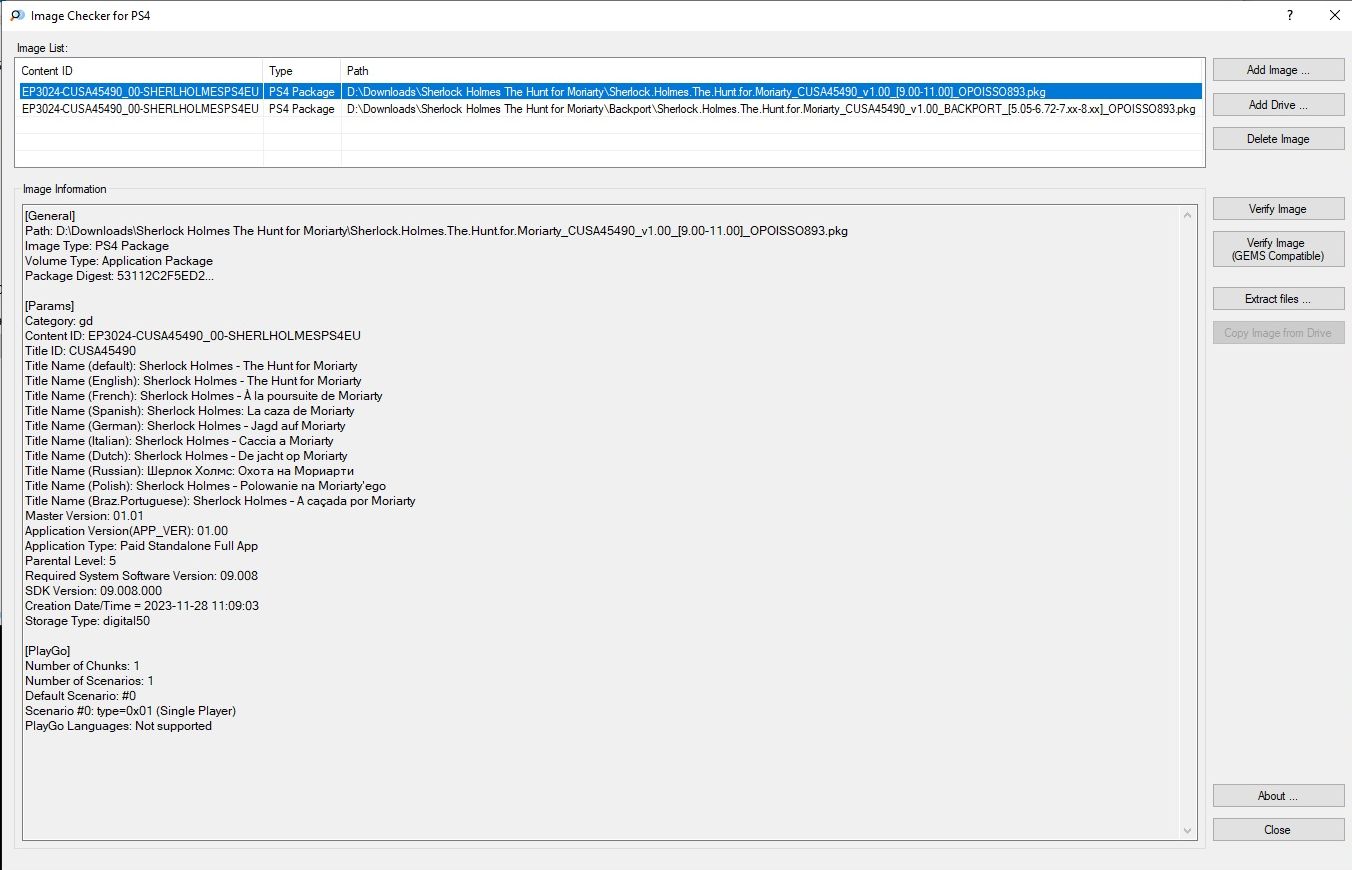
Task: Click the Category: gd line
Action: pyautogui.click(x=59, y=321)
